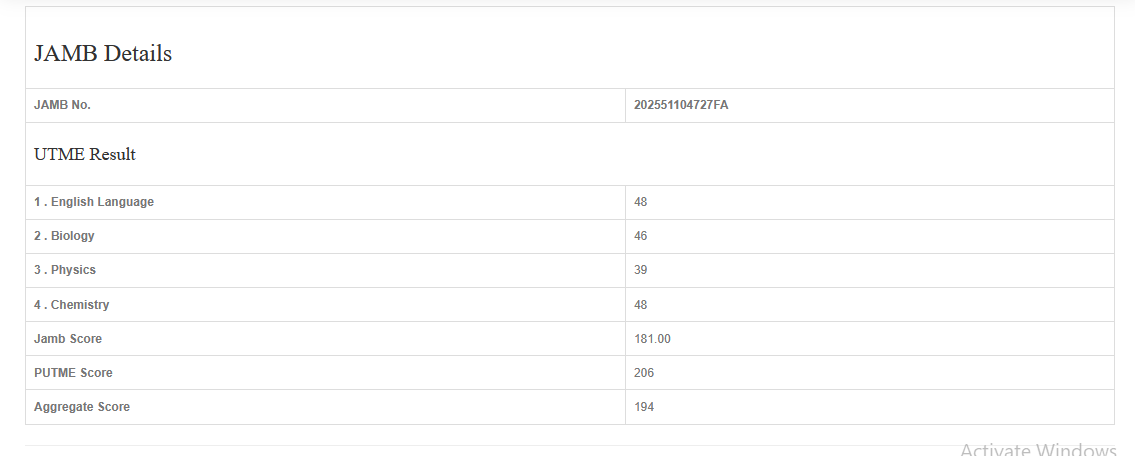The width and height of the screenshot is (1135, 456).
Task: Select the JAMB No. label cell
Action: (63, 105)
